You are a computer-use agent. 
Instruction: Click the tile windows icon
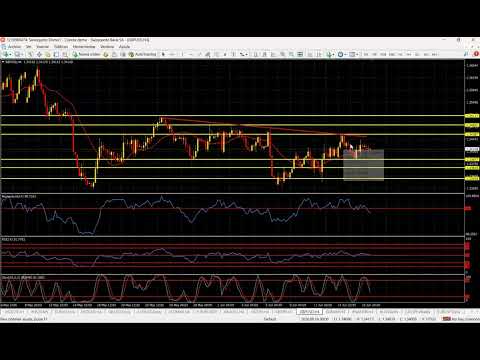[300, 54]
